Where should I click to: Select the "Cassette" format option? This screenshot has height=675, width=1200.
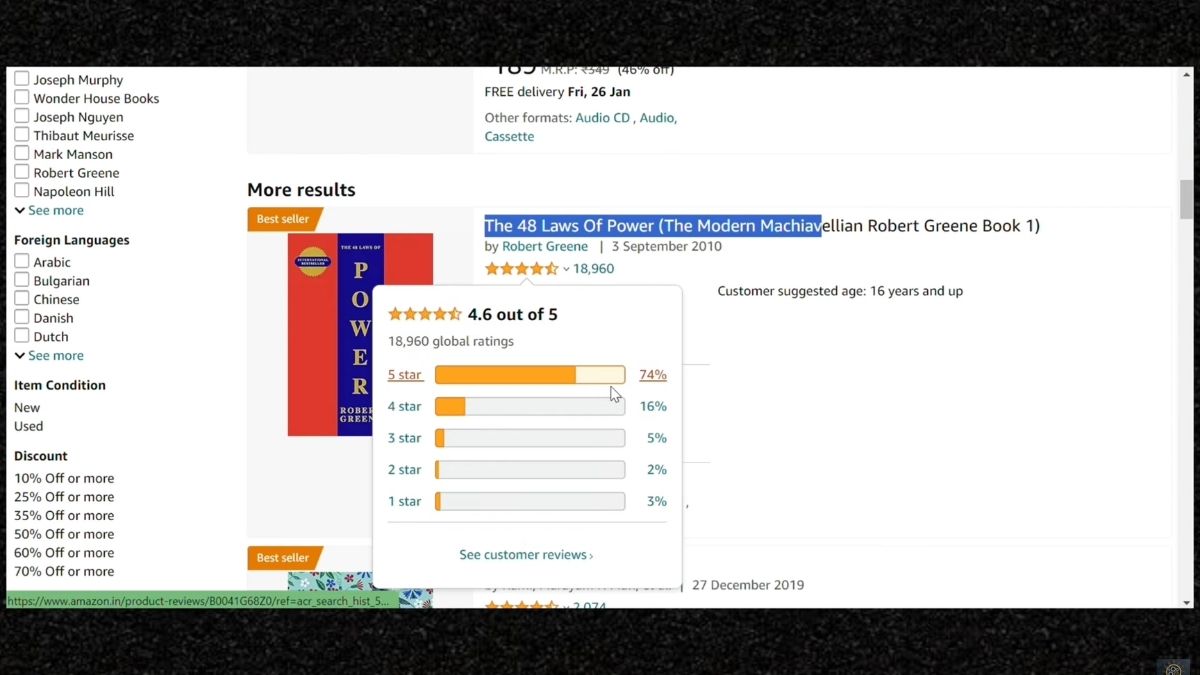(509, 136)
